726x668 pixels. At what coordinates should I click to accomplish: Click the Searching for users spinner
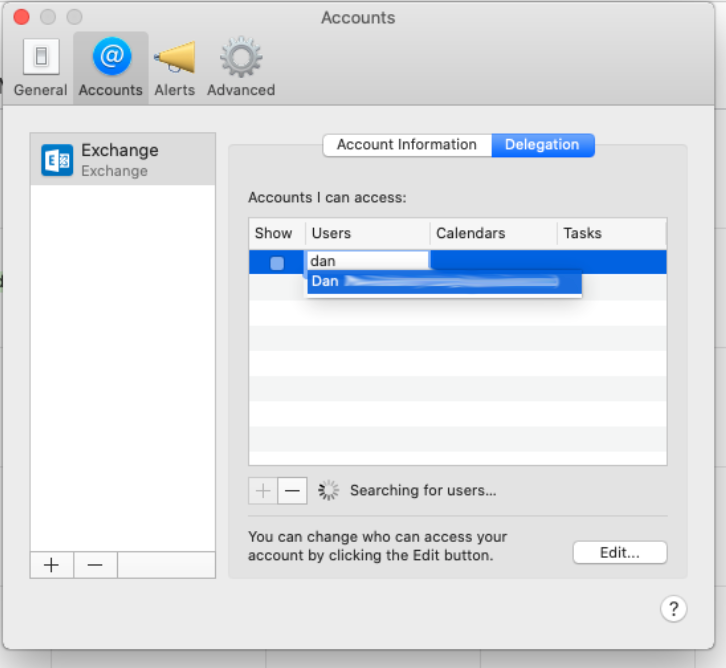click(328, 490)
